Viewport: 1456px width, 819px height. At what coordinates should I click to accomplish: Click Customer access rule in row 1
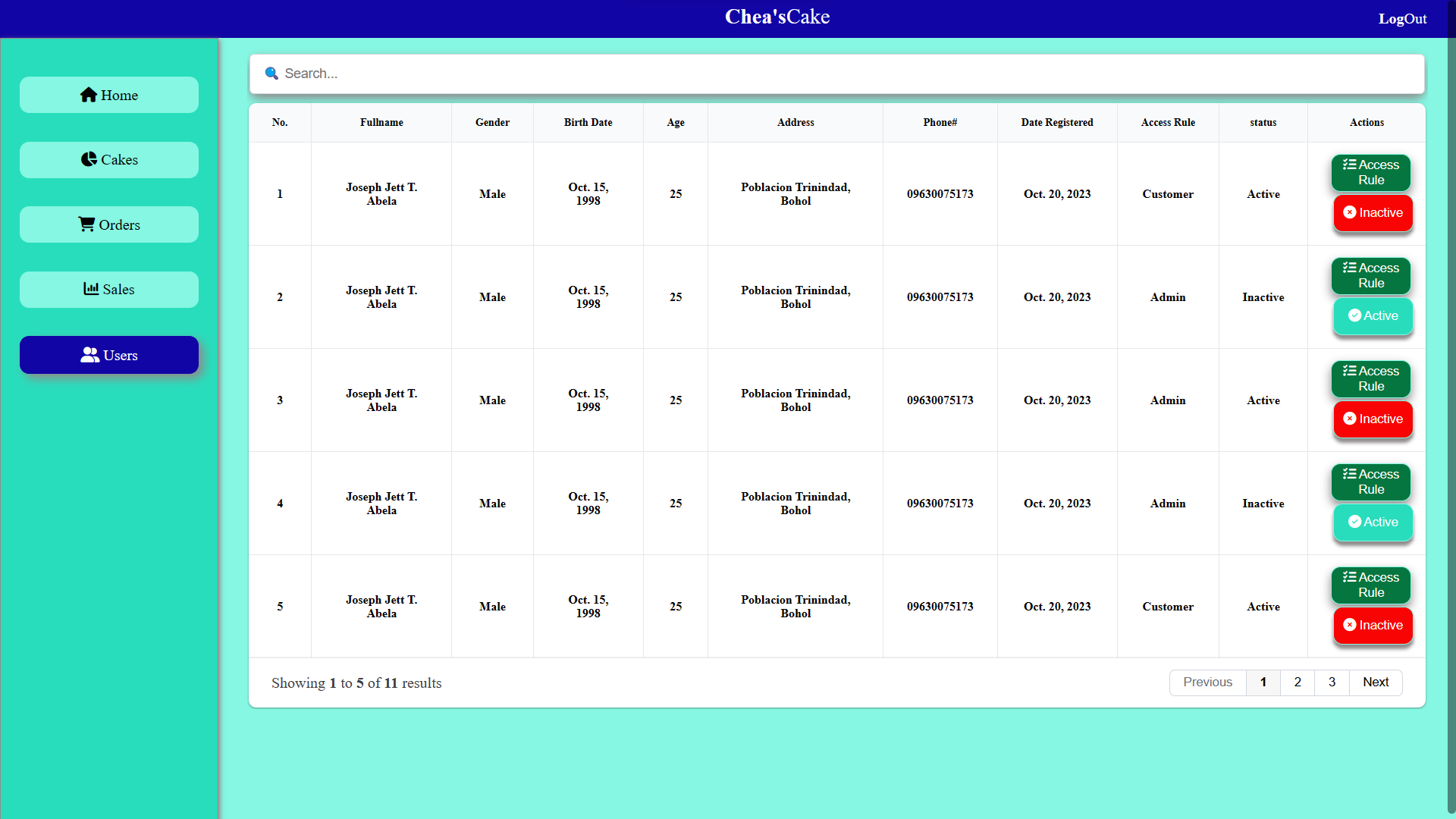[x=1168, y=194]
